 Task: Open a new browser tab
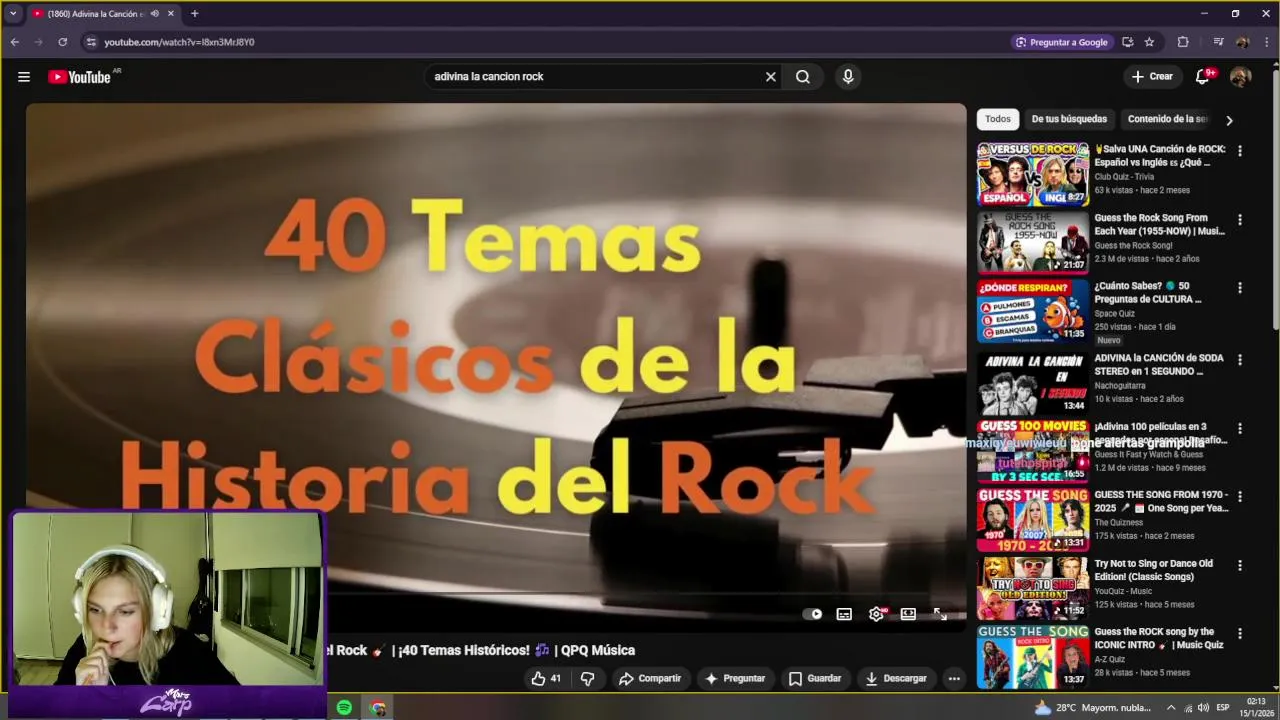(194, 14)
